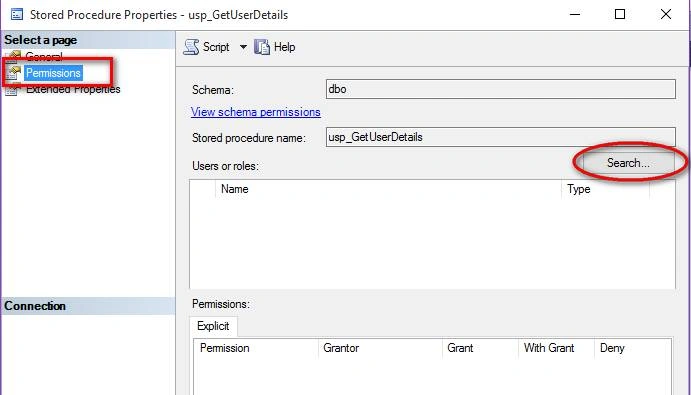Click the Stored procedure name field
The width and height of the screenshot is (691, 395).
pyautogui.click(x=501, y=137)
